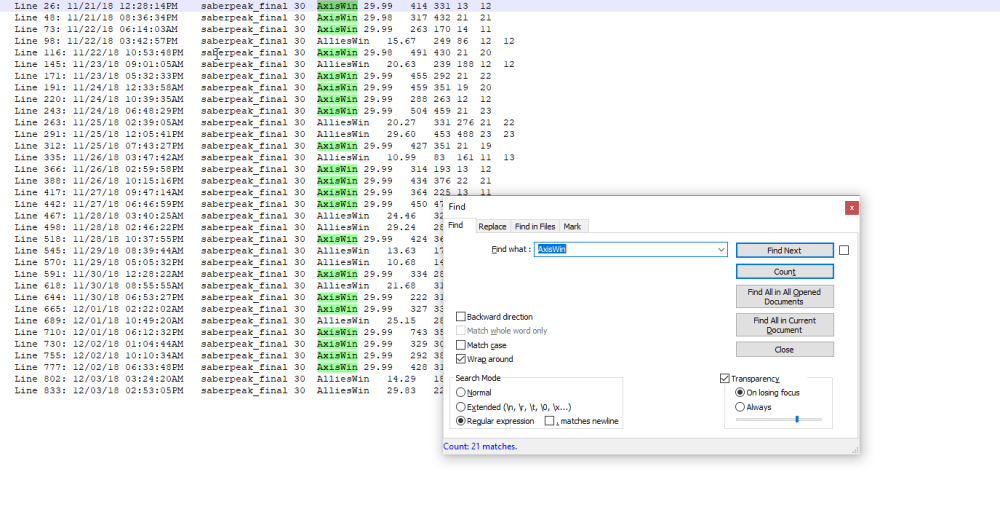Click highlighted AxisWin on Line 710
The image size is (1000, 512).
point(337,332)
